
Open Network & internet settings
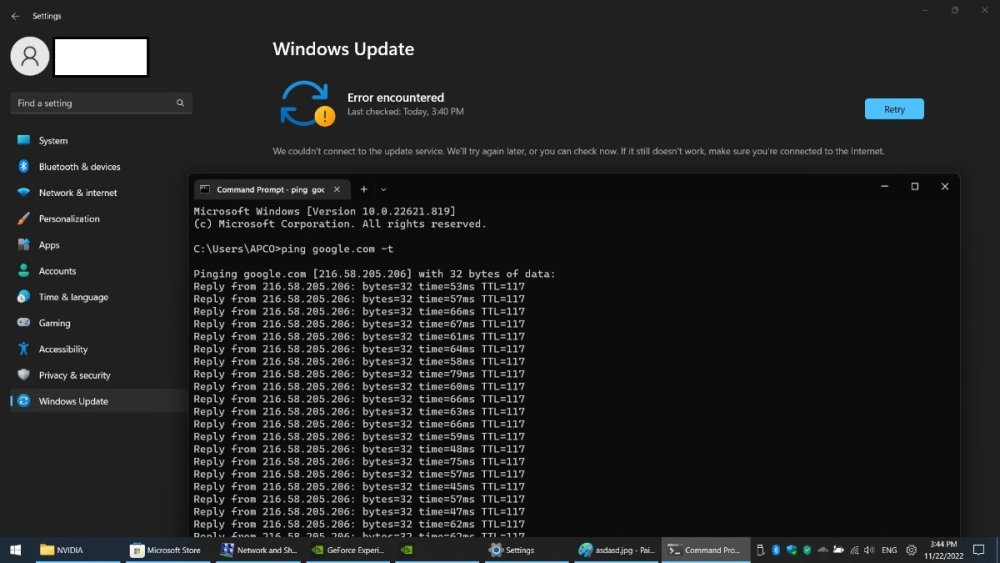click(99, 193)
